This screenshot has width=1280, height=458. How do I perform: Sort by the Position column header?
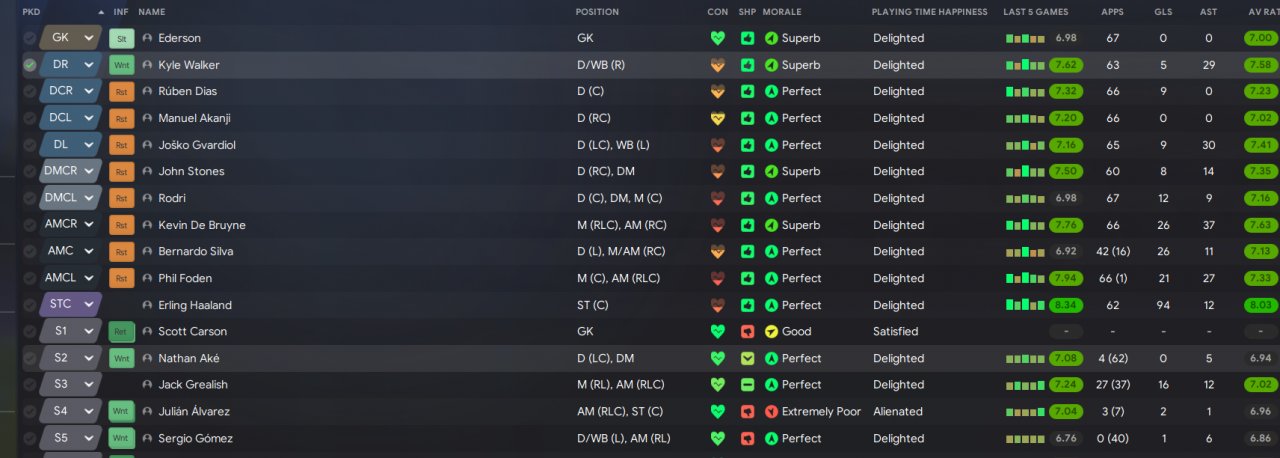[x=597, y=12]
